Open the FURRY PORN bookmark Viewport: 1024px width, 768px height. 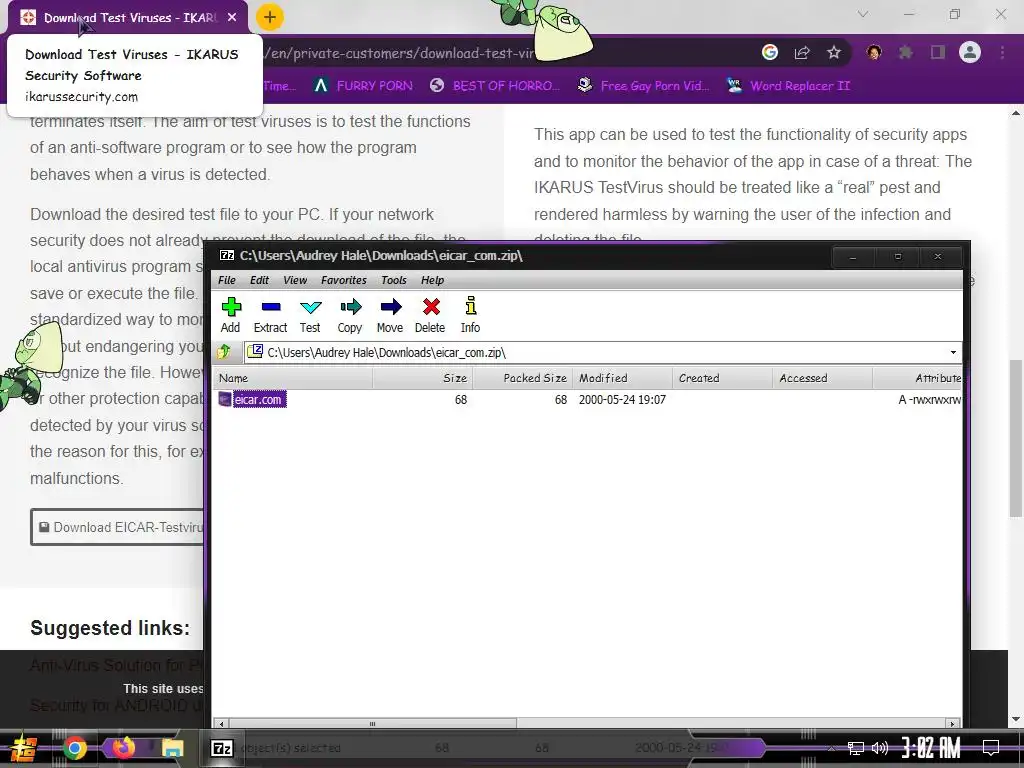click(364, 86)
